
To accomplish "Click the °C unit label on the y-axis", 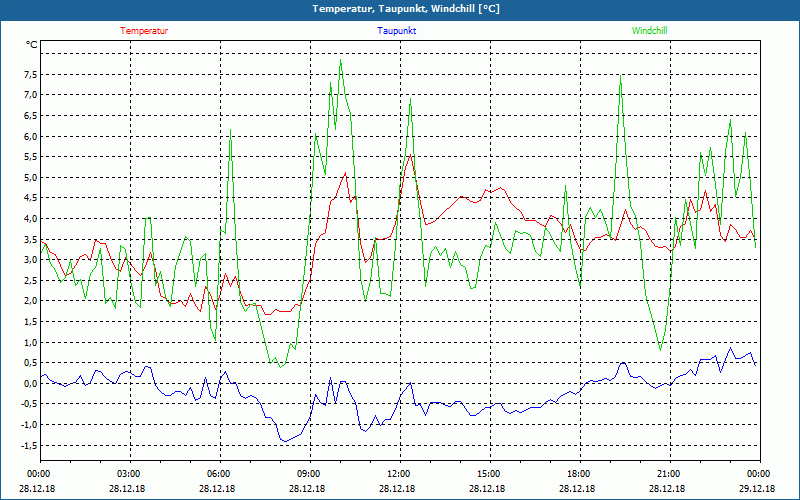I will pos(32,45).
